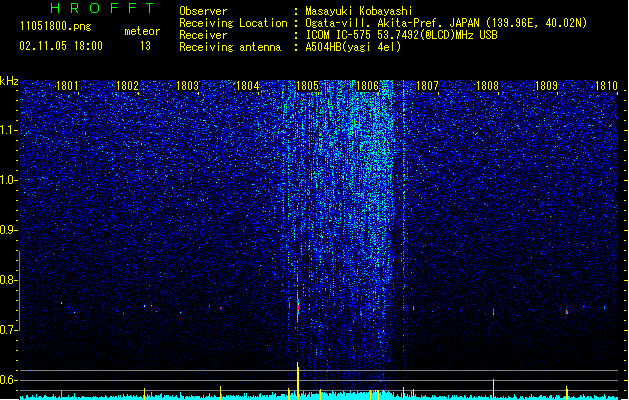This screenshot has height=400, width=629.
Task: Click the HROFFT title text
Action: point(103,8)
